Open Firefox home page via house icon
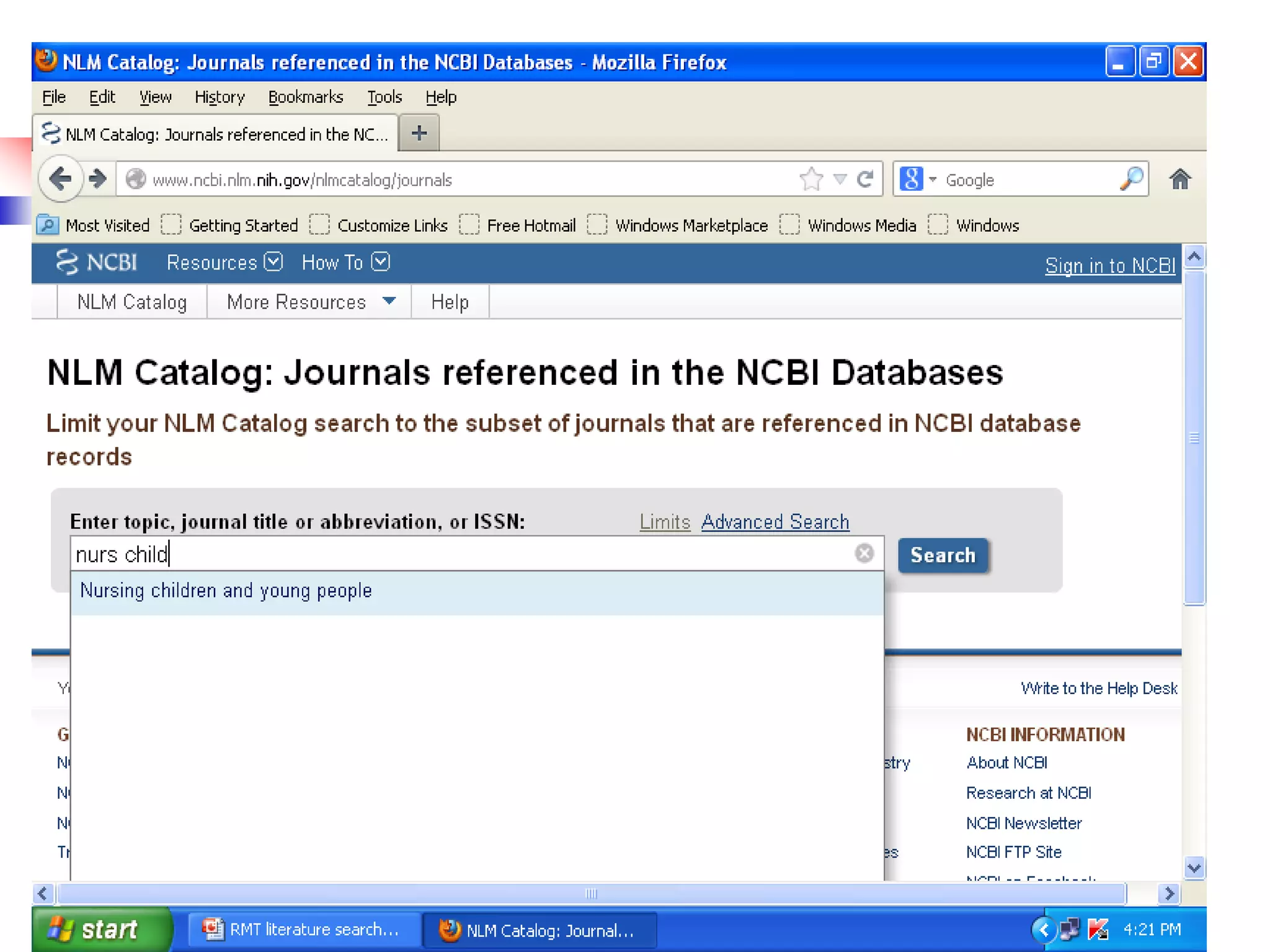 (1179, 180)
